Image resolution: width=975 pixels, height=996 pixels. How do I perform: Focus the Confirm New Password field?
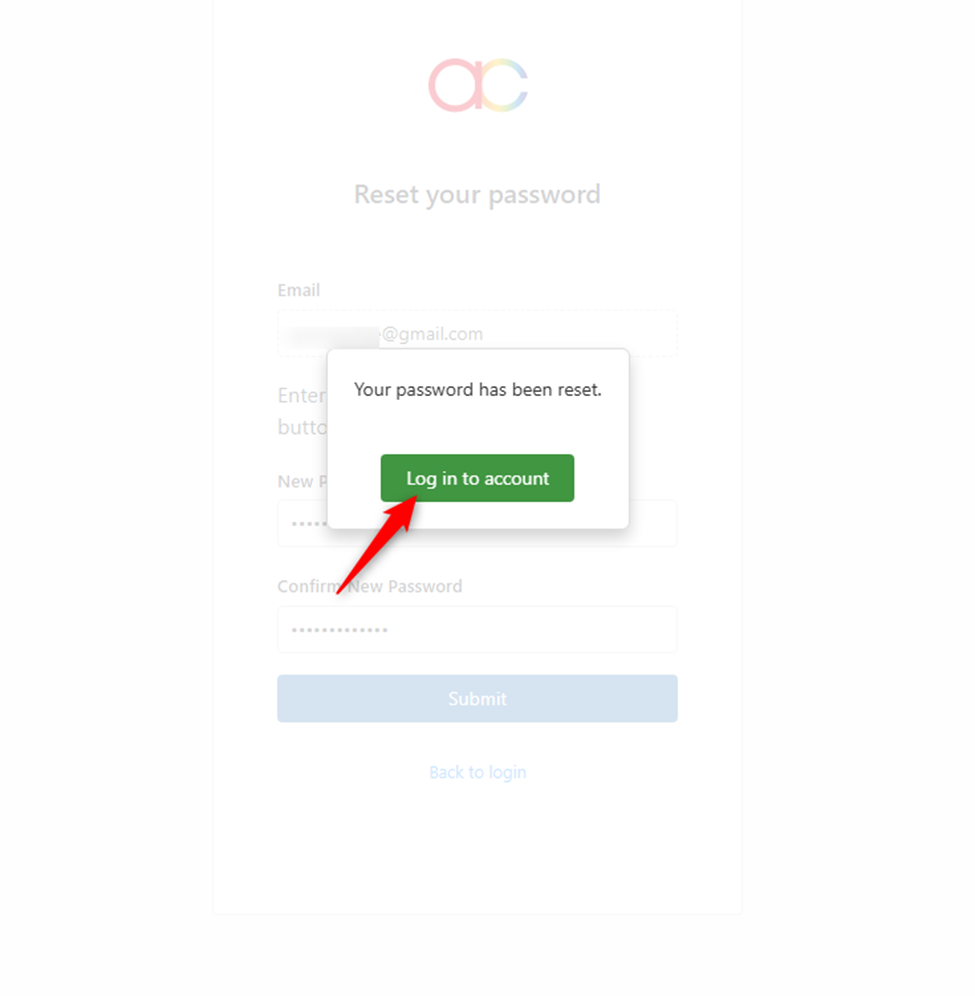(477, 629)
